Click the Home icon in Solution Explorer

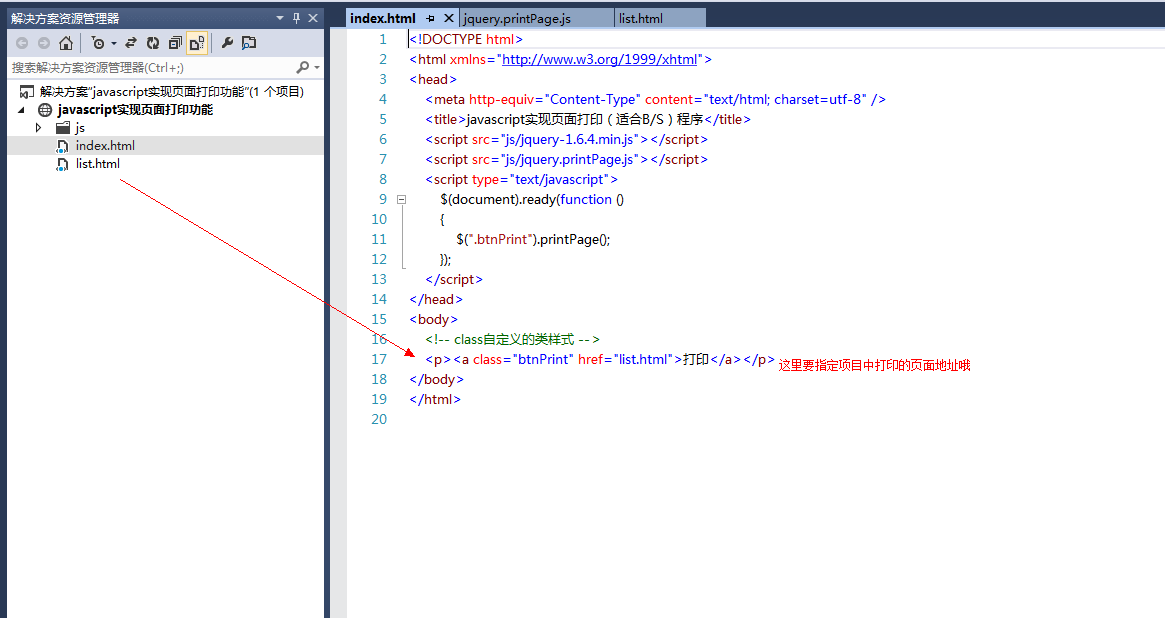click(x=66, y=43)
